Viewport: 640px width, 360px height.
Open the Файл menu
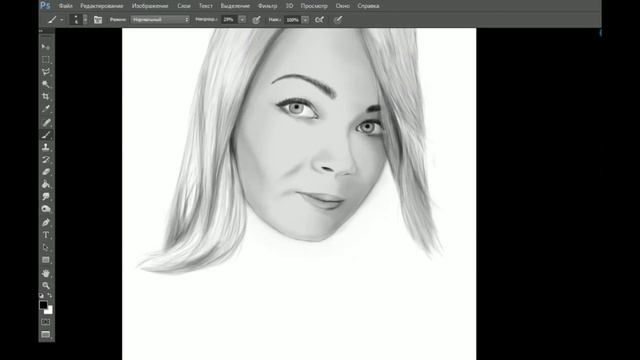click(66, 6)
